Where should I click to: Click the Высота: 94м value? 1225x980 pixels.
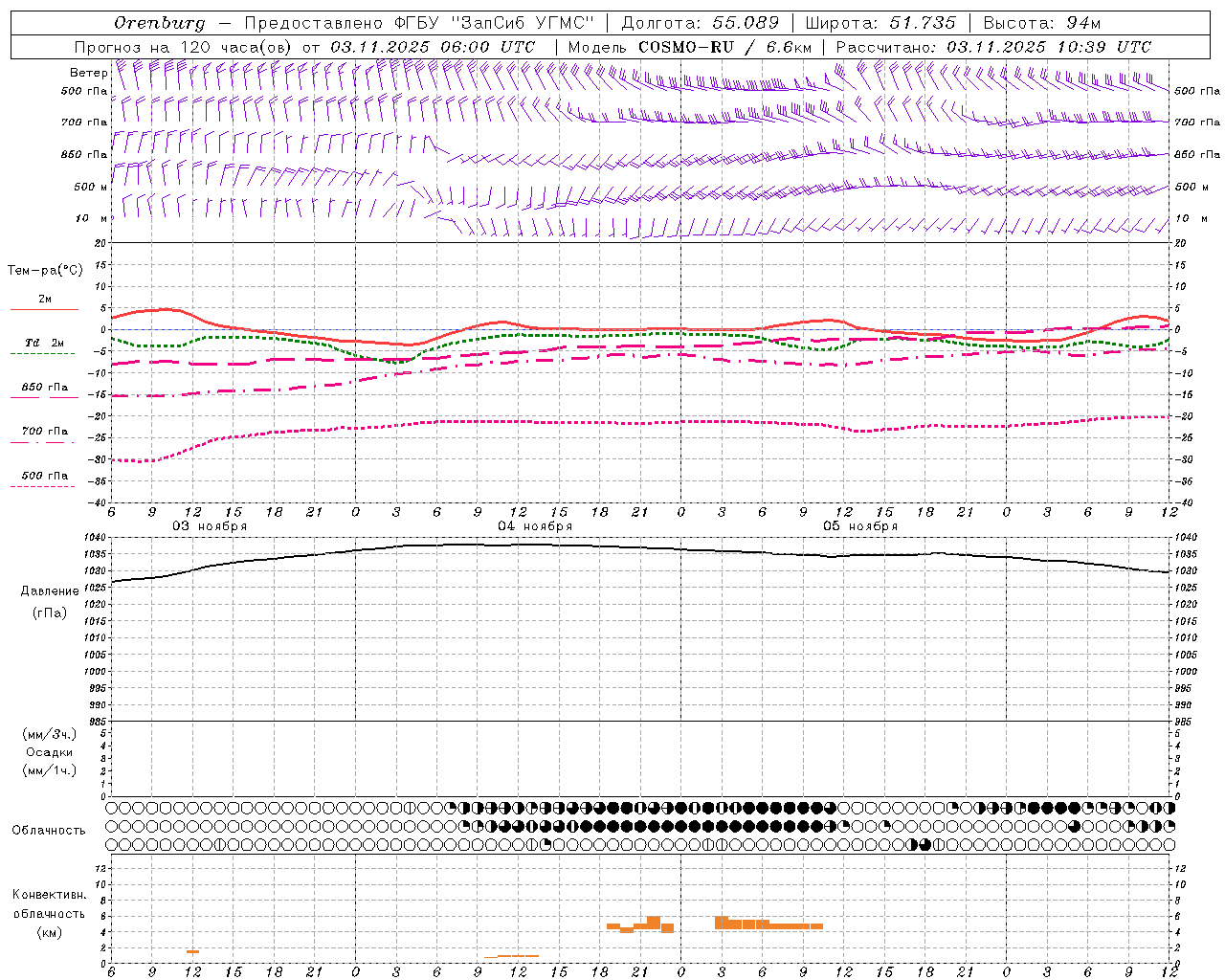pos(1042,23)
